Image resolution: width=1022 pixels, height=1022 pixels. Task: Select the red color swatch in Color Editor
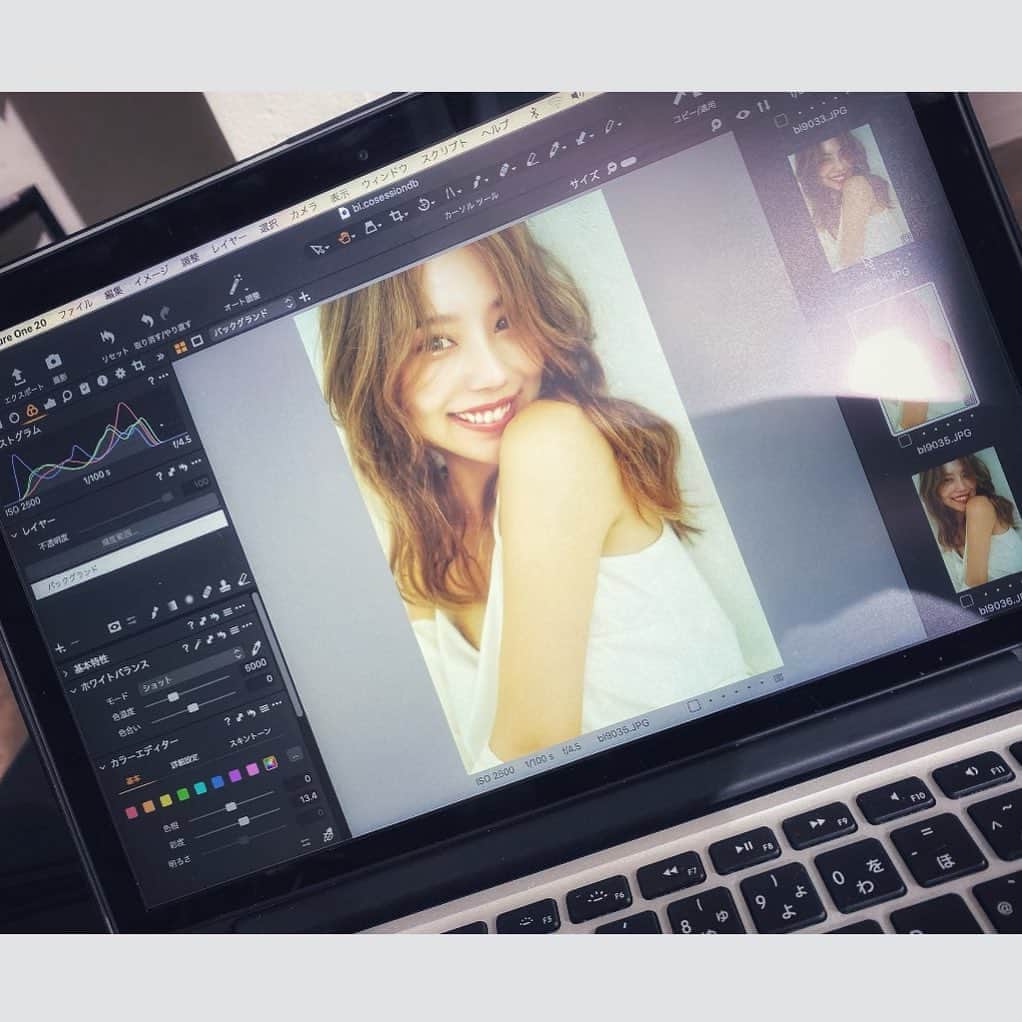click(x=132, y=812)
